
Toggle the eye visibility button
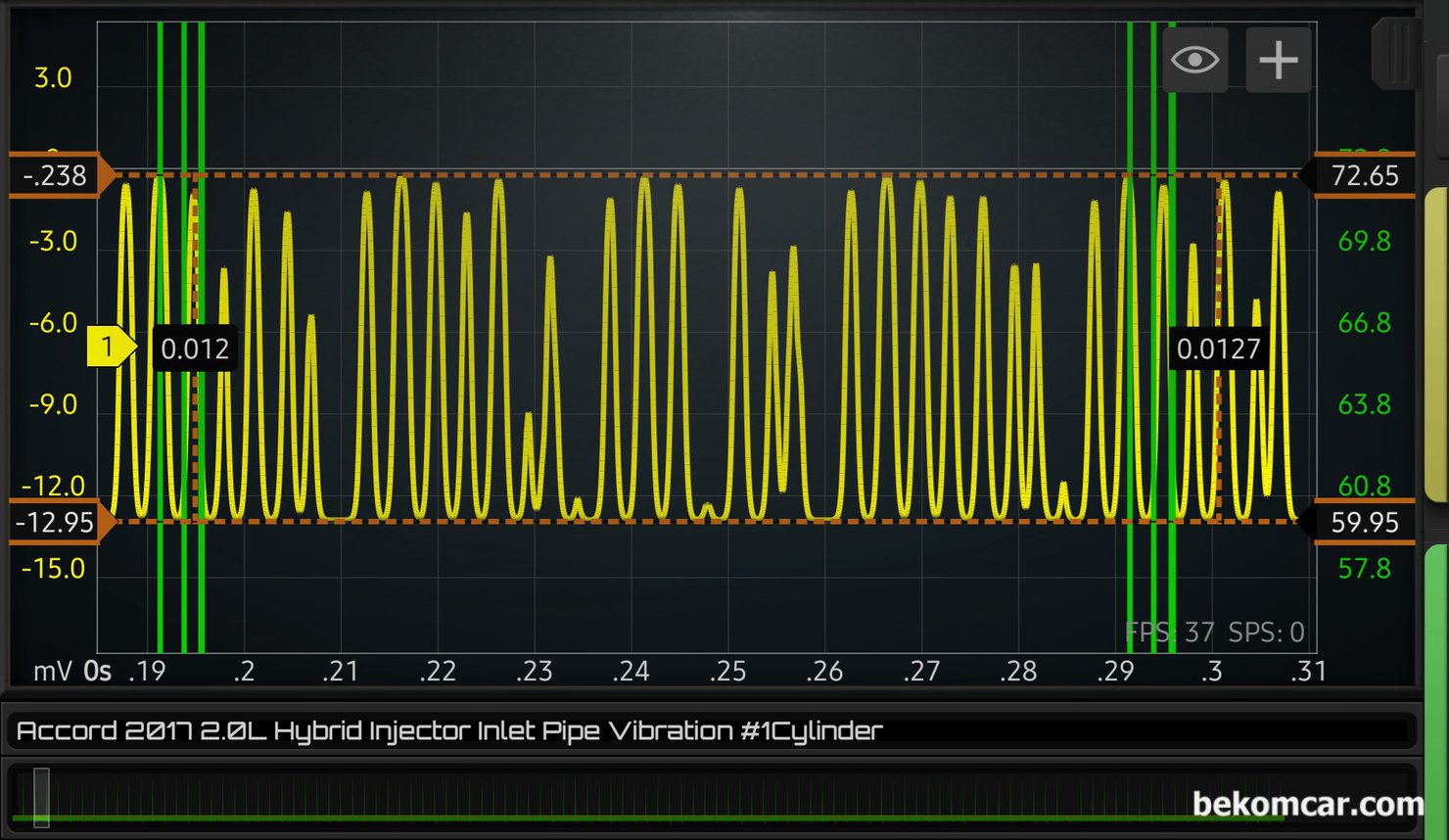pos(1194,61)
